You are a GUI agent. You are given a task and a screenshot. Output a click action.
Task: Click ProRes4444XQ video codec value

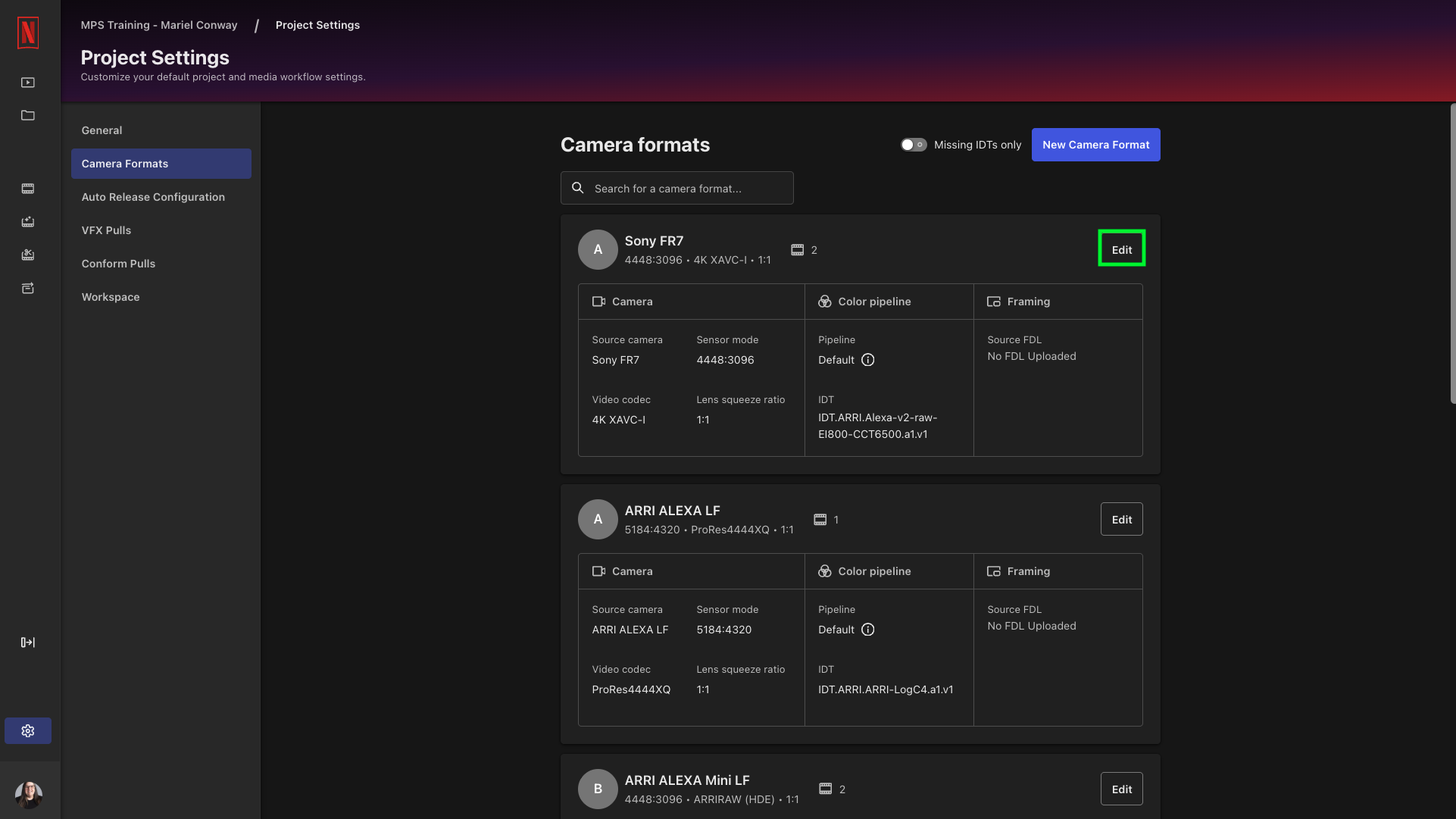click(631, 689)
